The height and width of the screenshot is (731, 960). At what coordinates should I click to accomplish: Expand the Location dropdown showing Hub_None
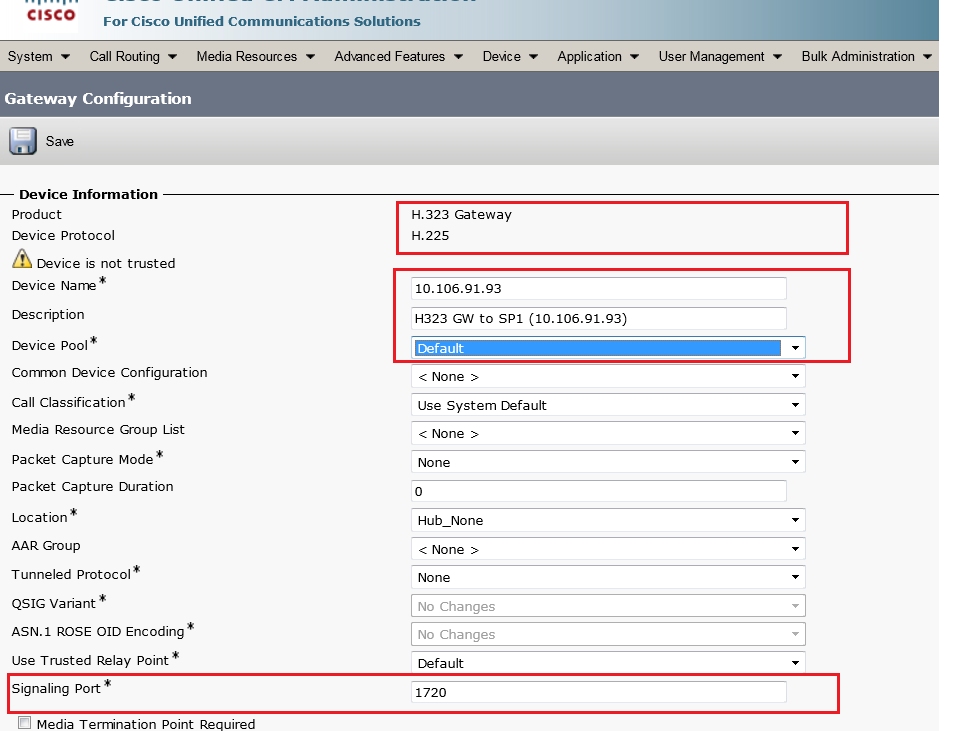point(608,520)
